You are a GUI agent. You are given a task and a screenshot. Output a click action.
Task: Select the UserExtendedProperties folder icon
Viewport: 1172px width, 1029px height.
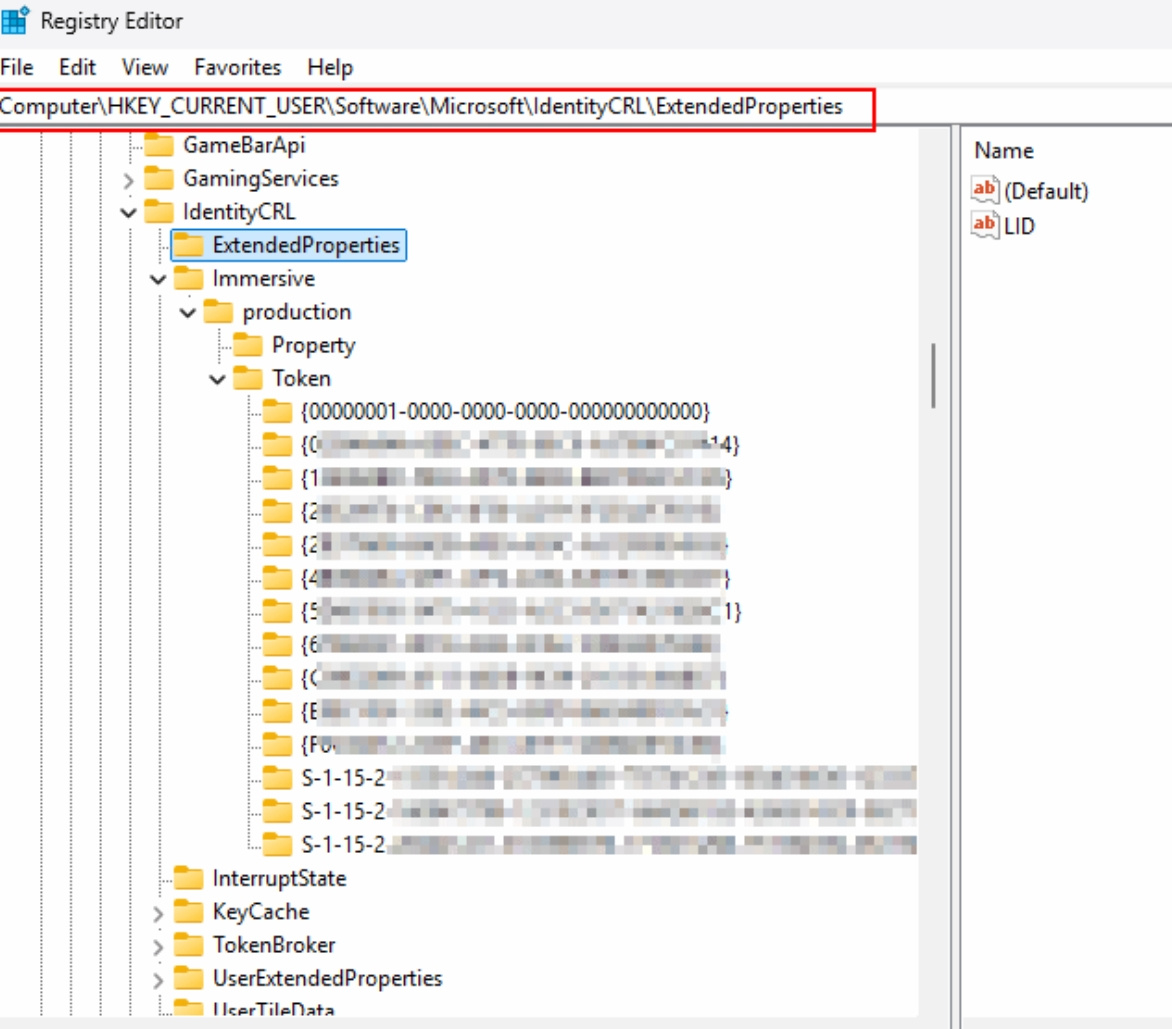(x=188, y=978)
